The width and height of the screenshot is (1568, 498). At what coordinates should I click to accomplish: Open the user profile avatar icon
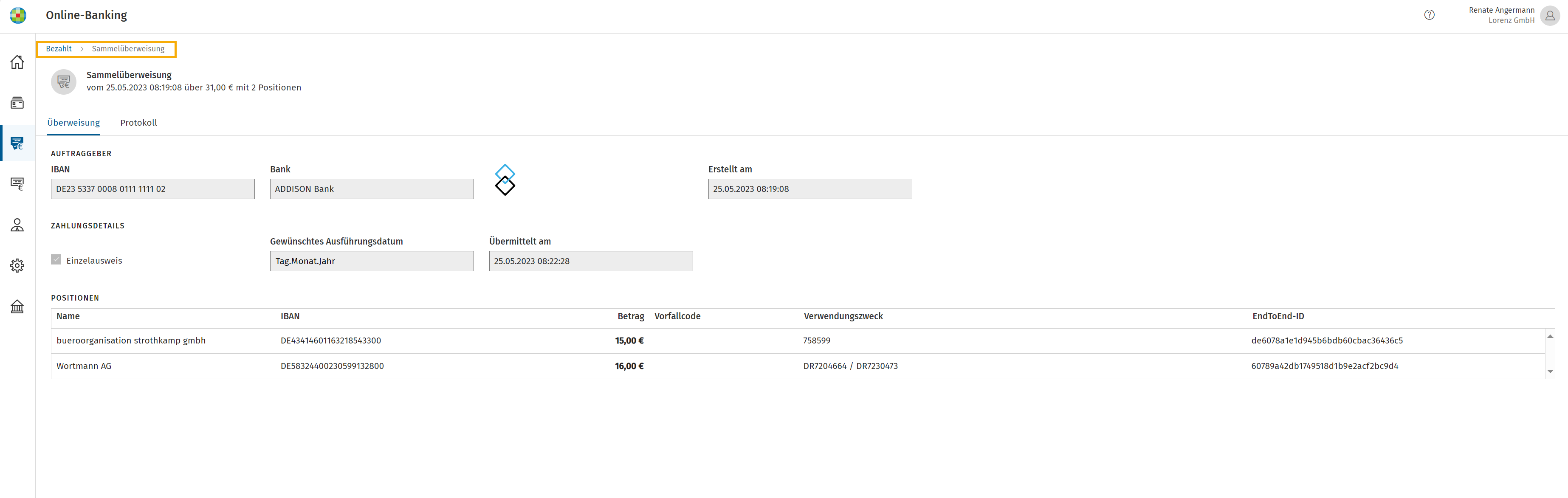point(1550,16)
